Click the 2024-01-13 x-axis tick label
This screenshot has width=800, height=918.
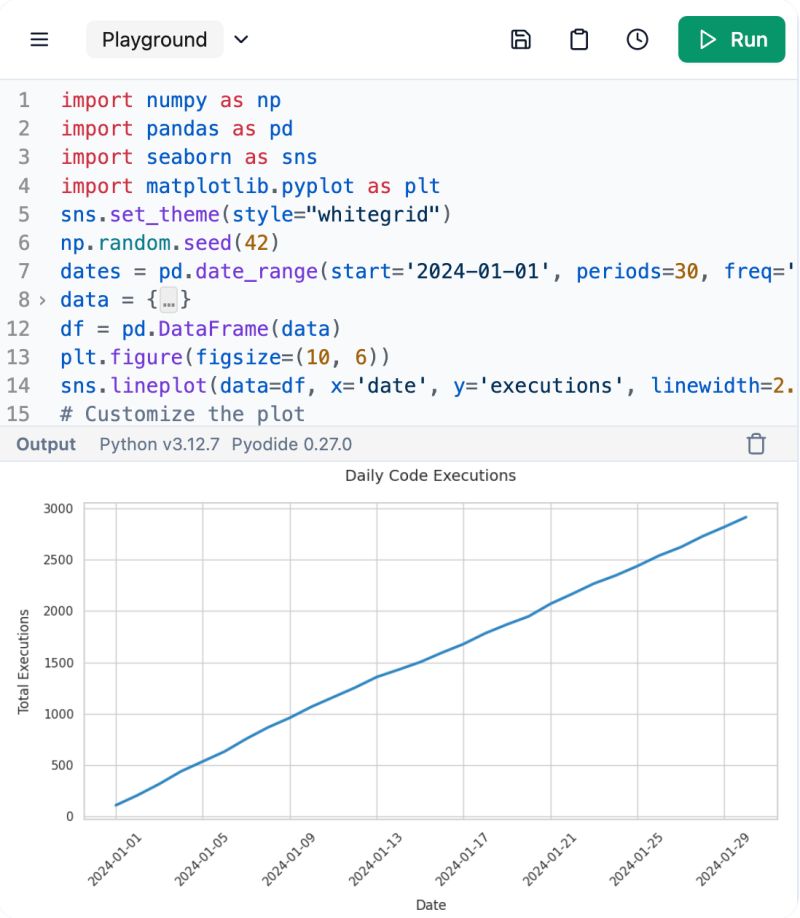[375, 860]
